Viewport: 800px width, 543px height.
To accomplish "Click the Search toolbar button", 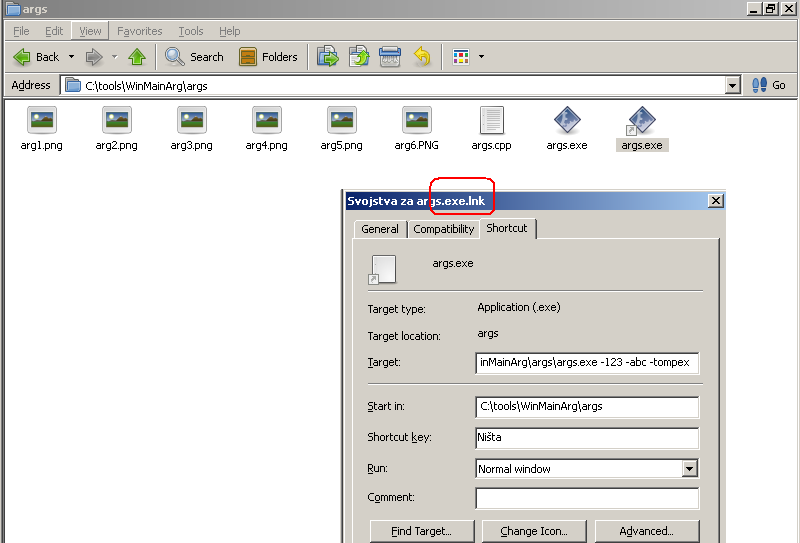I will 194,57.
